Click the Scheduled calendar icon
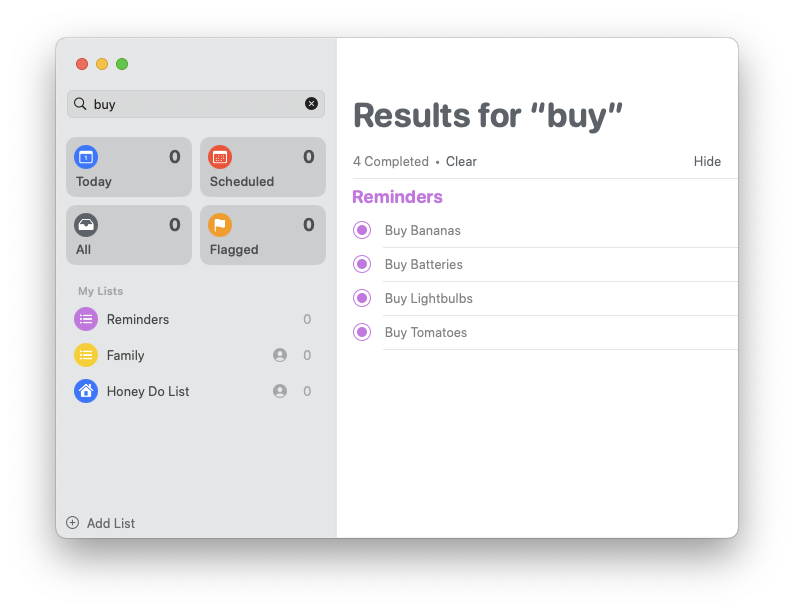794x612 pixels. click(220, 157)
